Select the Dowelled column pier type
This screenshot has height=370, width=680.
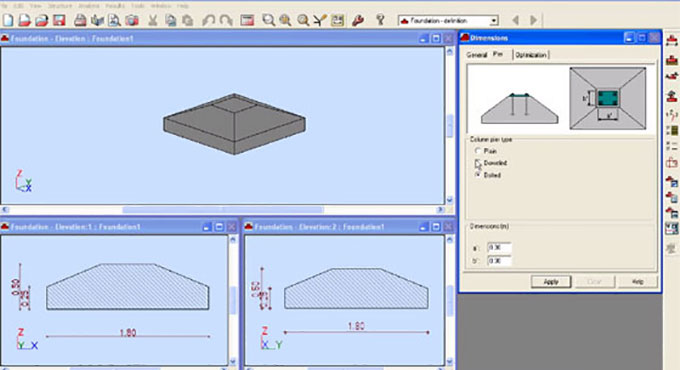click(478, 163)
